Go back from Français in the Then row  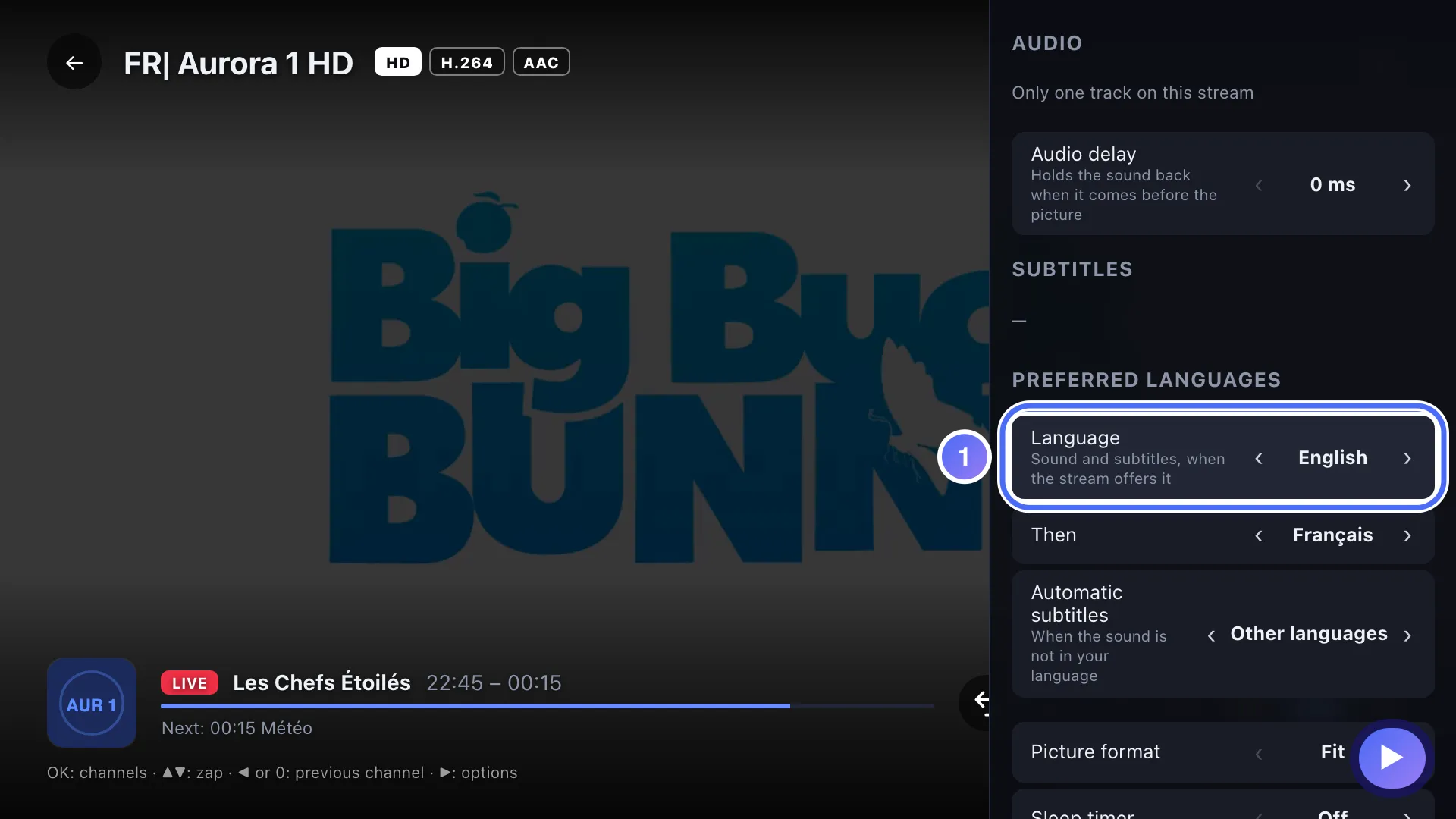1259,535
